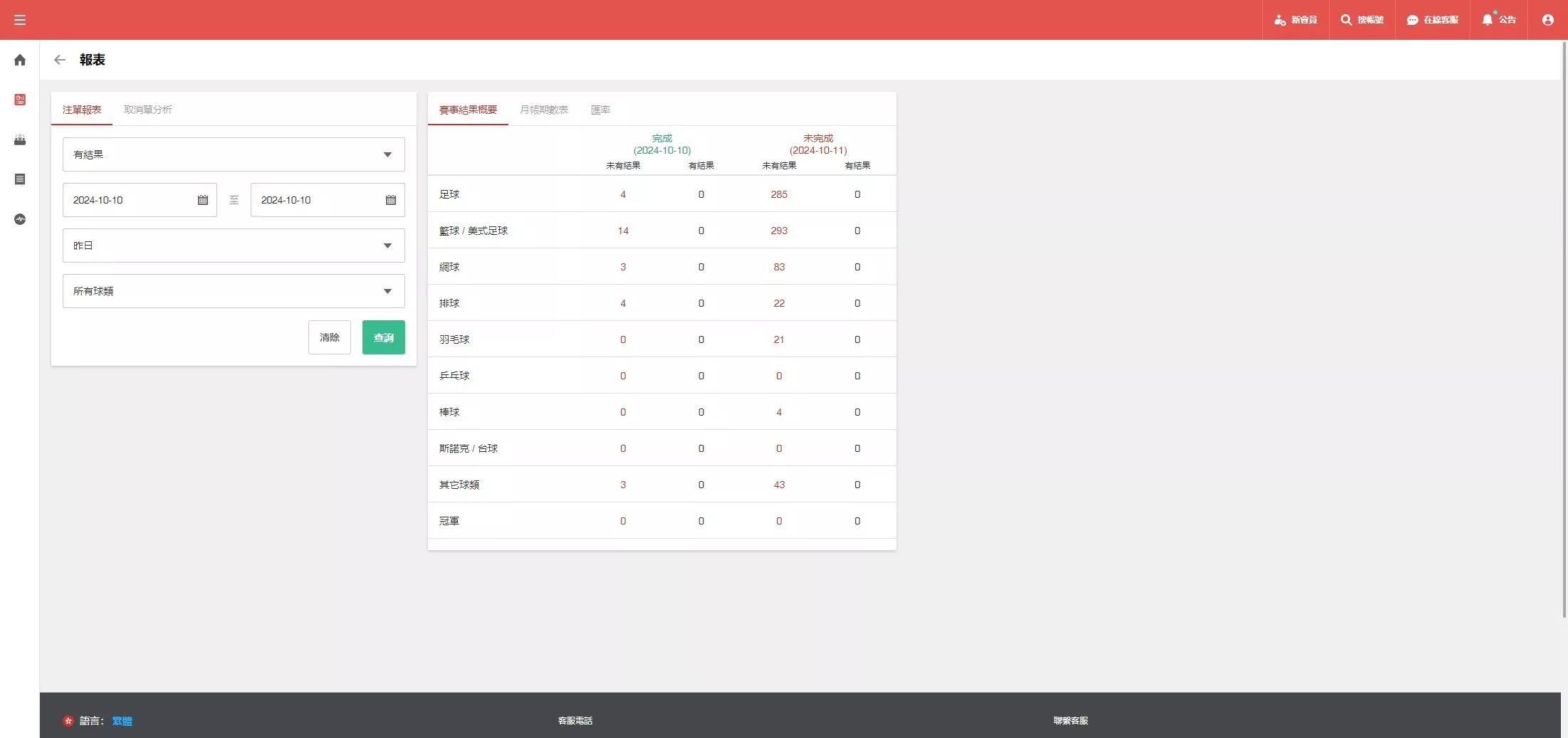
Task: Go to Home via sidebar house icon
Action: pos(20,60)
